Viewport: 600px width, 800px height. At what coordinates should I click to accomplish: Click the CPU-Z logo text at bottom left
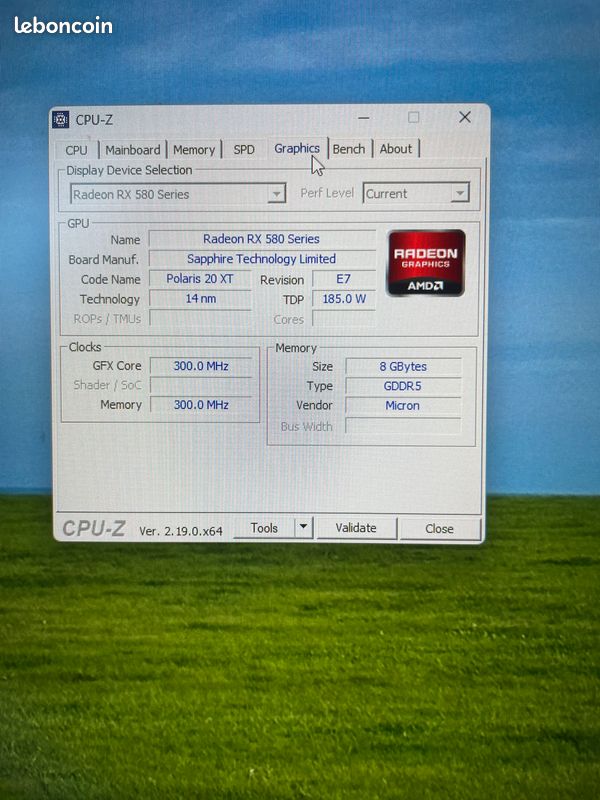click(94, 529)
